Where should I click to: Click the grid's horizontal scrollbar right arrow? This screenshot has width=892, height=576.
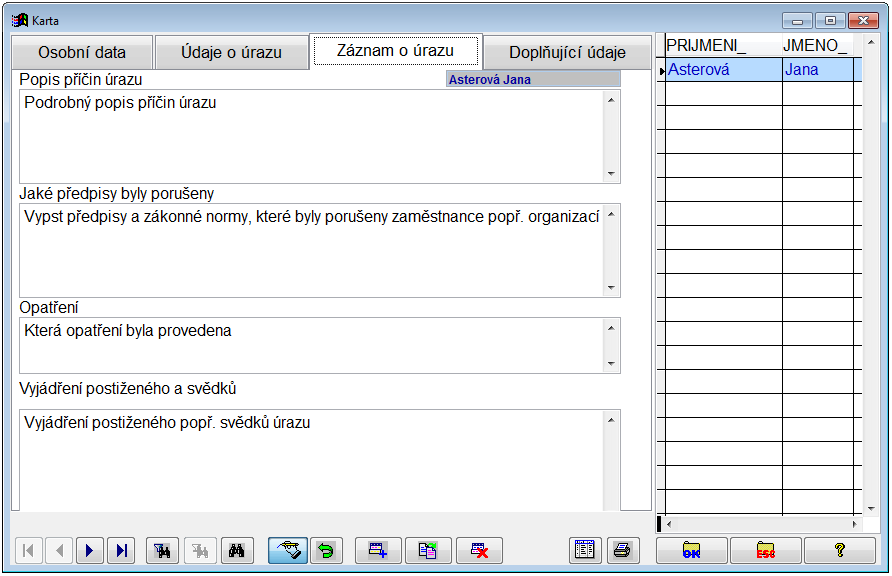854,524
